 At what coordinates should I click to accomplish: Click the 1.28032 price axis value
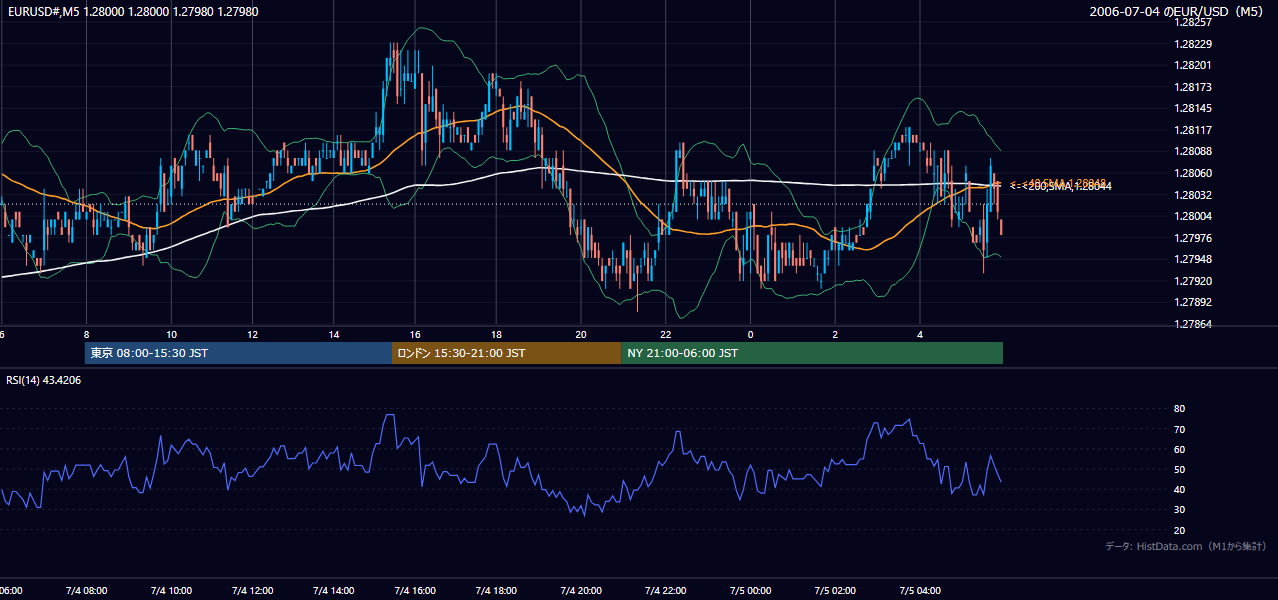tap(1193, 195)
